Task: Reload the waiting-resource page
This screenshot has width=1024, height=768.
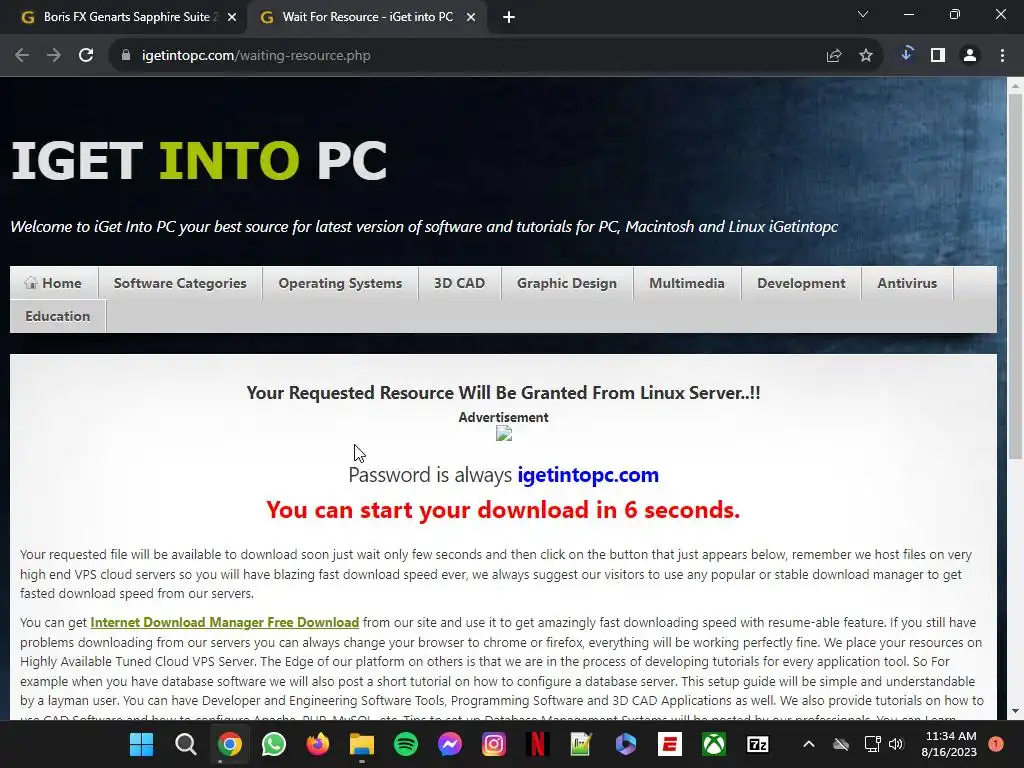Action: [x=86, y=56]
